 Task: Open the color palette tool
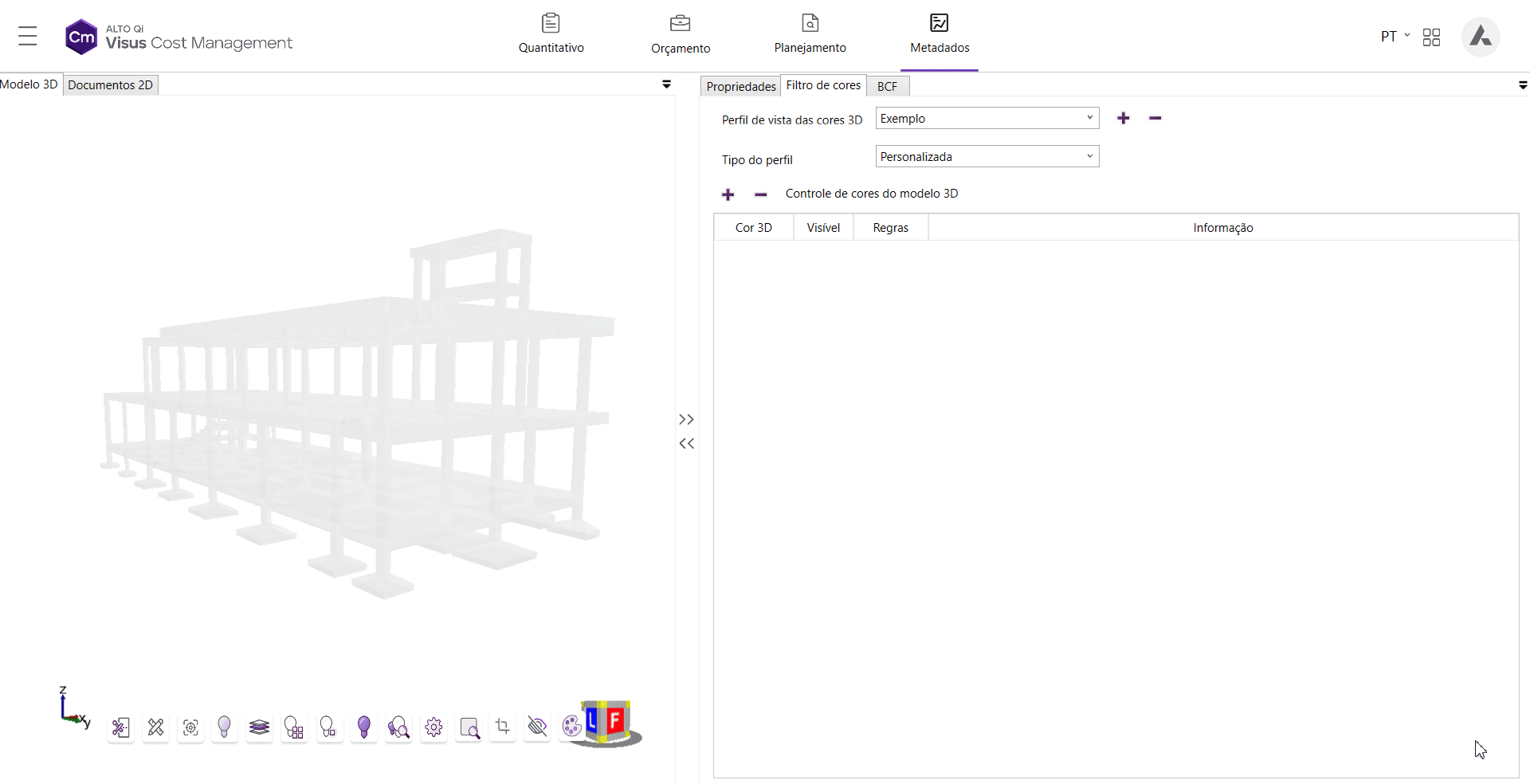pos(571,726)
